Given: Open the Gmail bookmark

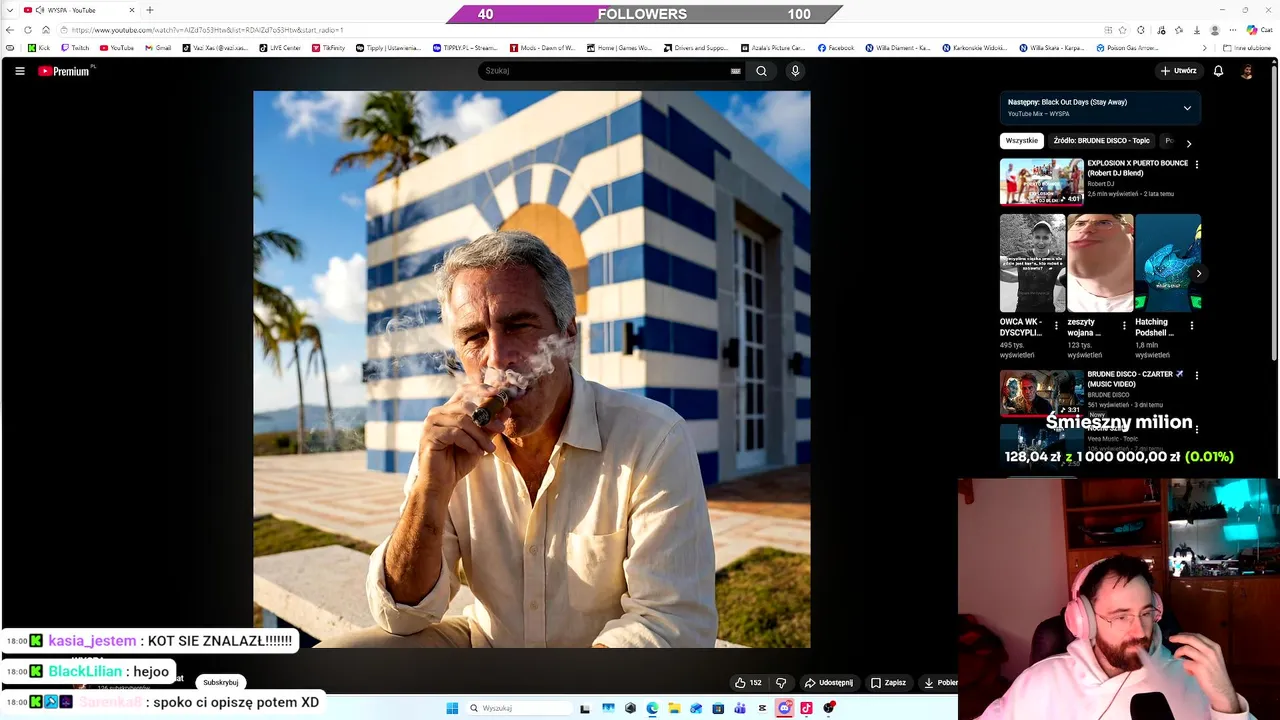Looking at the screenshot, I should pos(158,48).
